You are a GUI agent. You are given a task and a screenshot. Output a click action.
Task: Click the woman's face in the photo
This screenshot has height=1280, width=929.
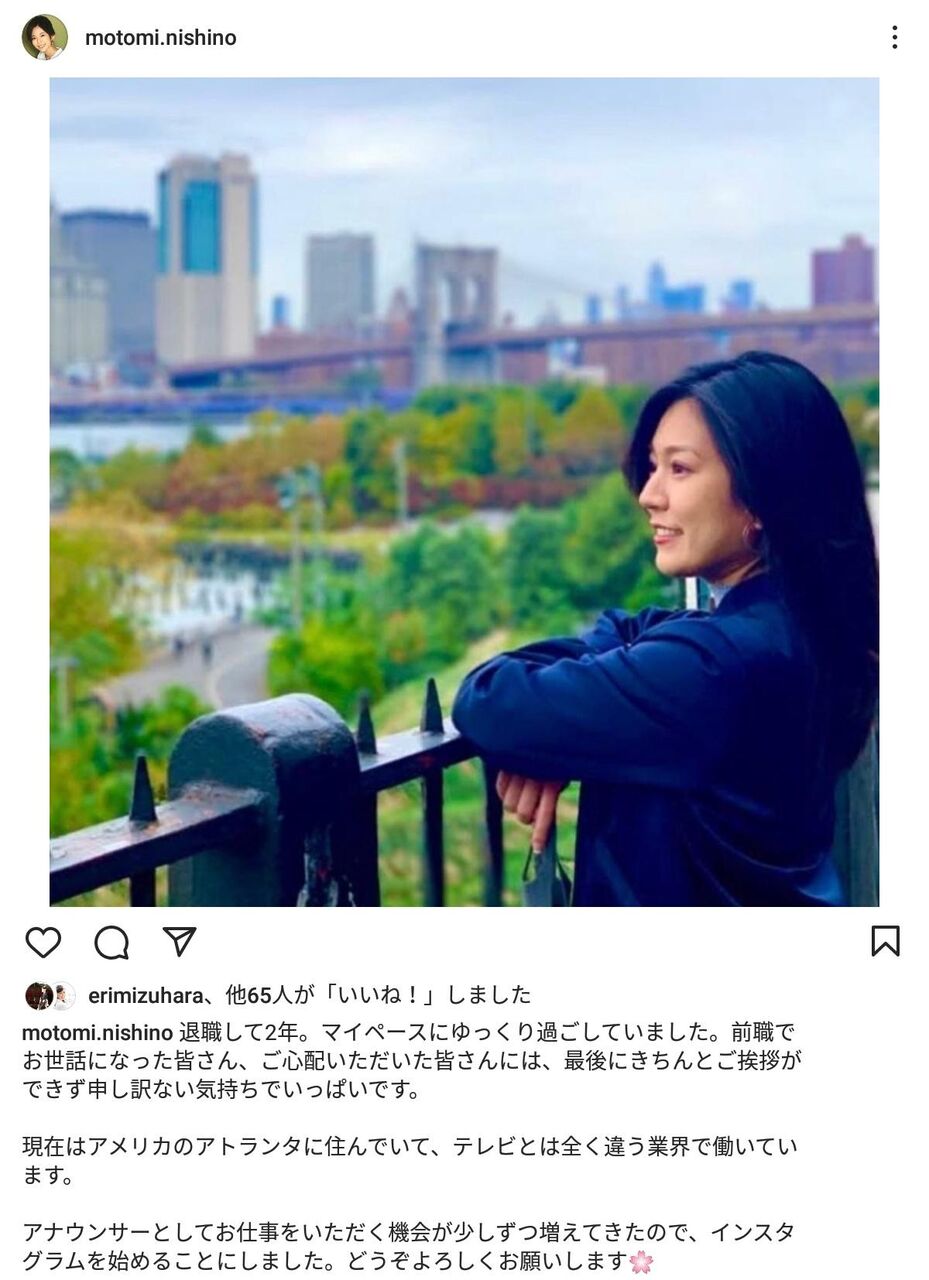click(690, 500)
